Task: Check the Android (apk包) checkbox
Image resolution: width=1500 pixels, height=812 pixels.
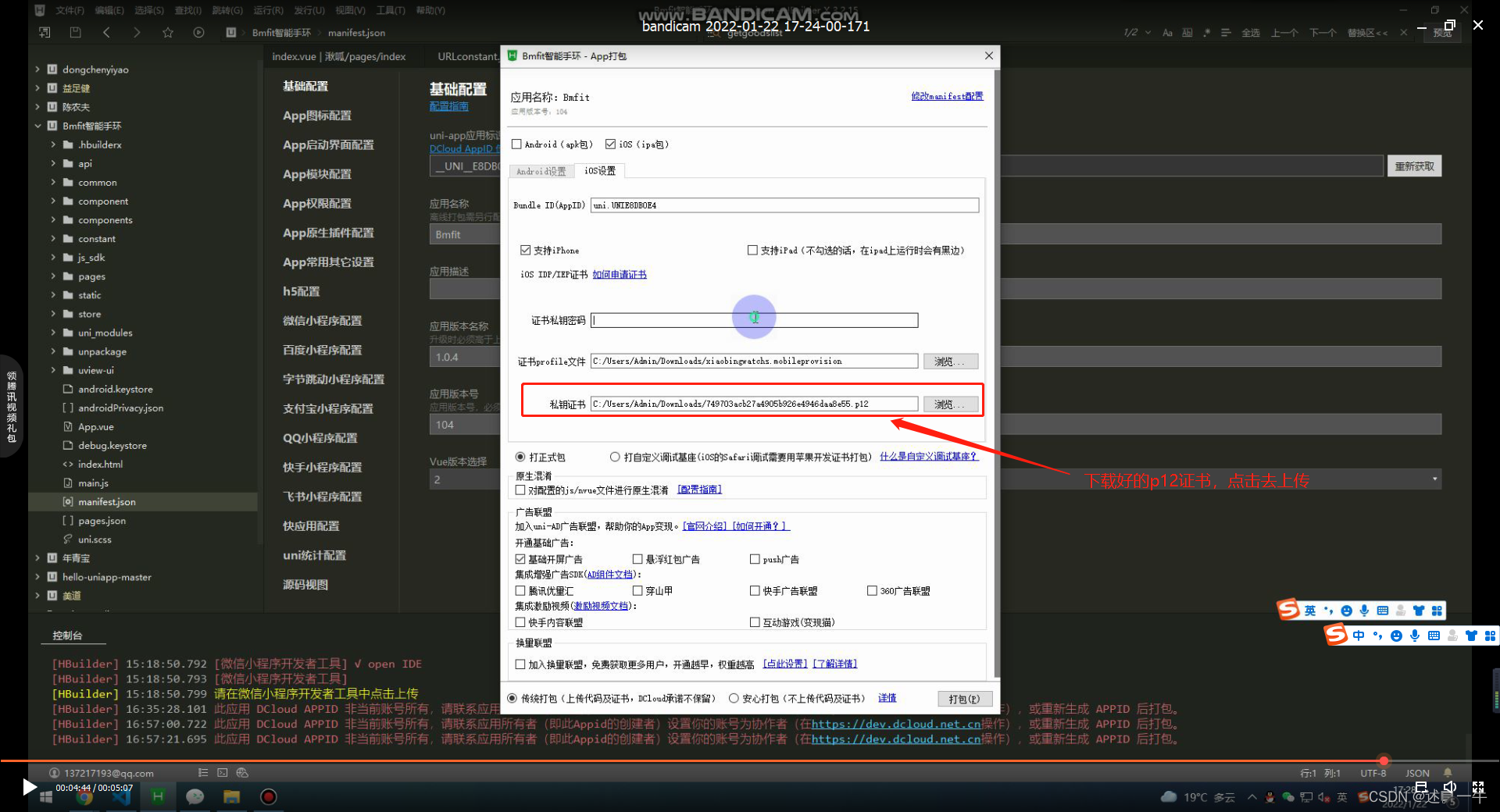Action: 516,144
